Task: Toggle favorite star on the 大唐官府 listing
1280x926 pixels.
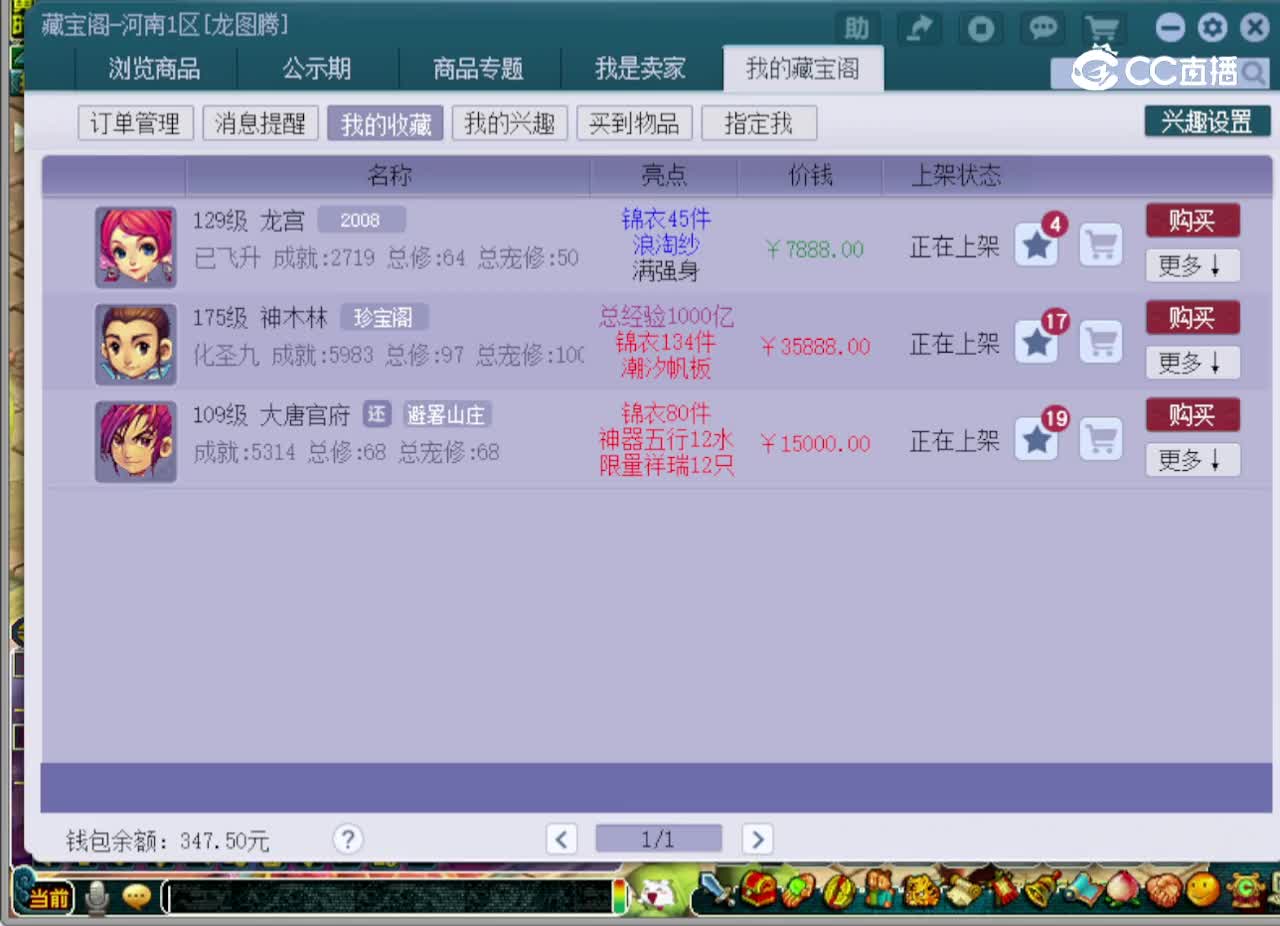Action: pyautogui.click(x=1036, y=439)
